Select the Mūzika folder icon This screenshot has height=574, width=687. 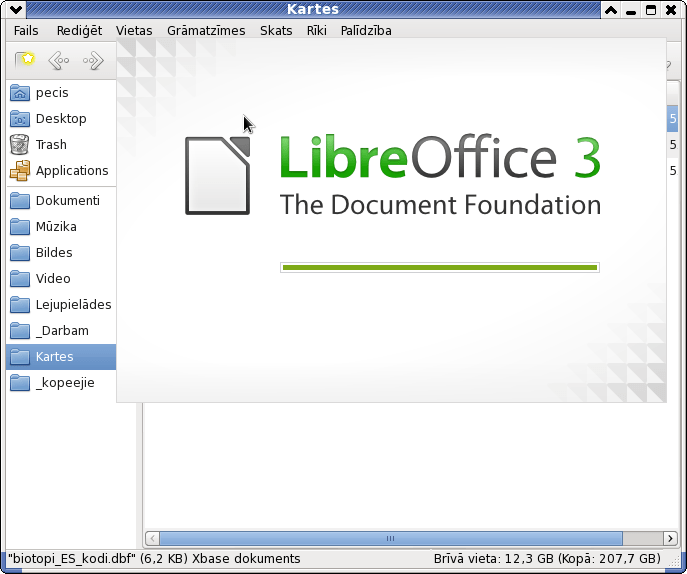pos(20,227)
